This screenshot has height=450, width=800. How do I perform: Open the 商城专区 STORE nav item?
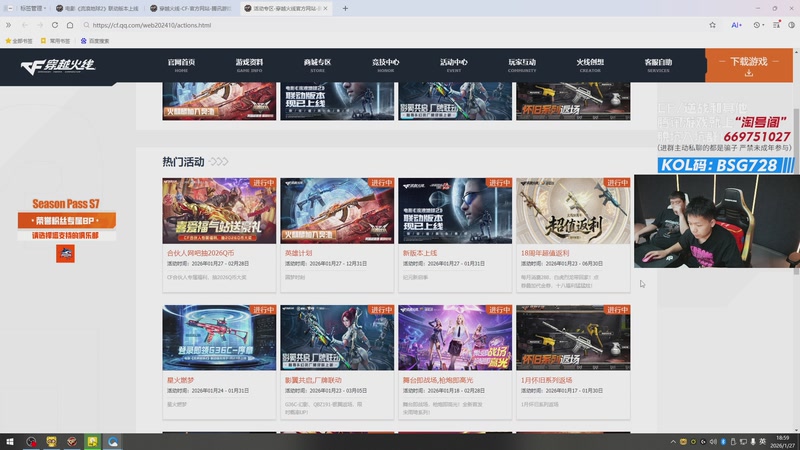pos(317,65)
